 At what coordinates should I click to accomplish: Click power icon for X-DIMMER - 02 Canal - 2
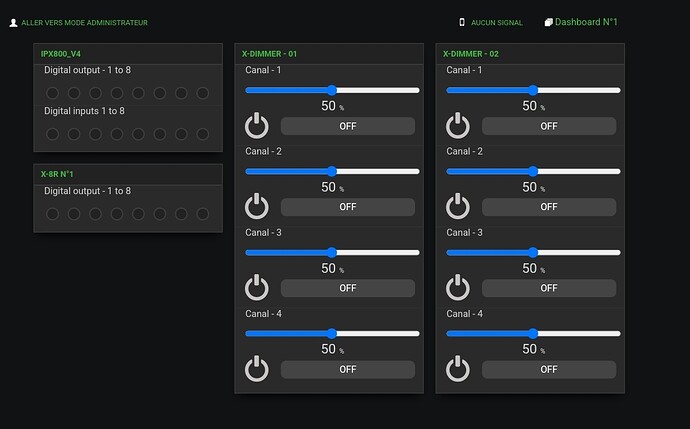point(458,206)
